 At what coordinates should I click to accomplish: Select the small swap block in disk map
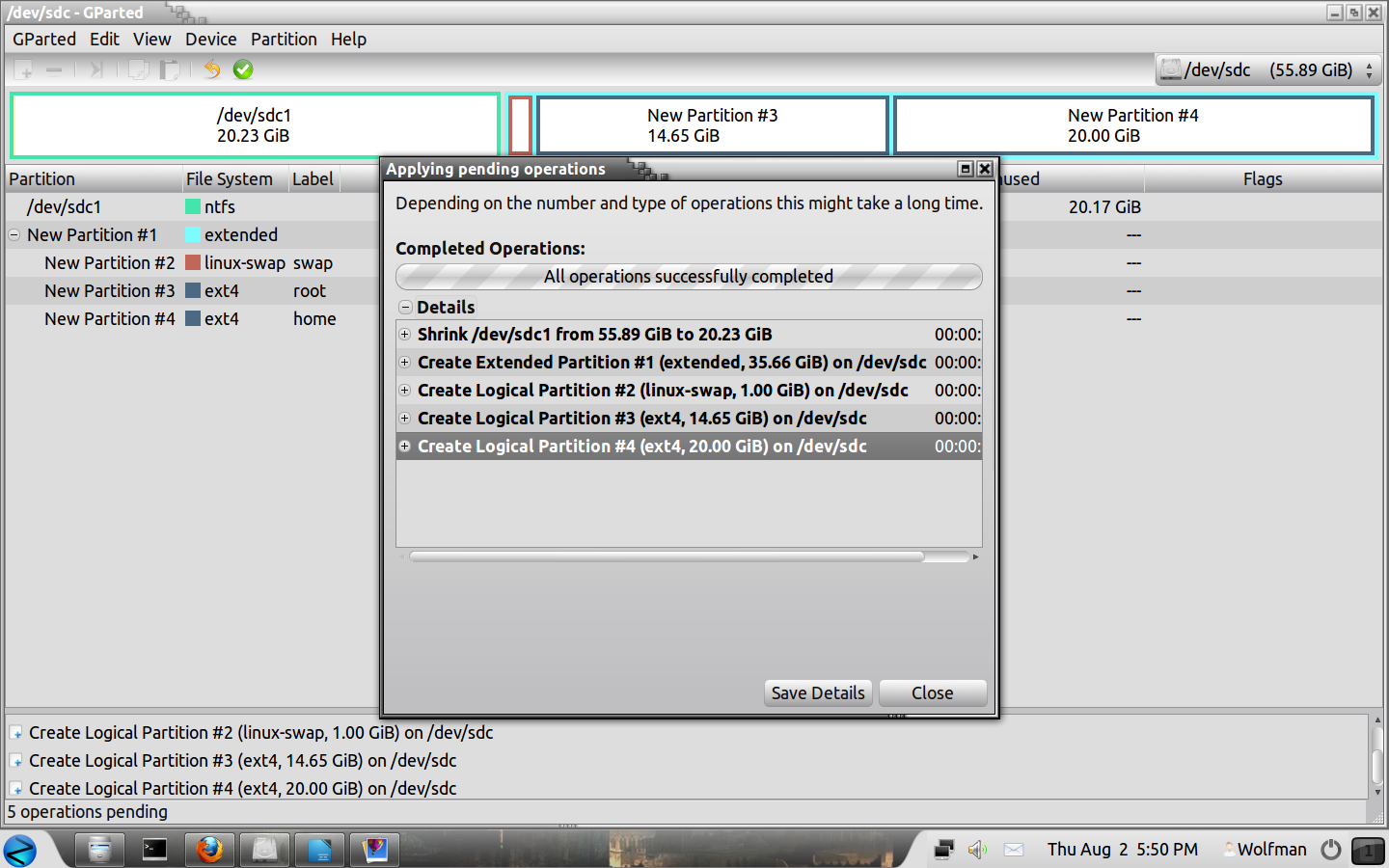(x=521, y=125)
